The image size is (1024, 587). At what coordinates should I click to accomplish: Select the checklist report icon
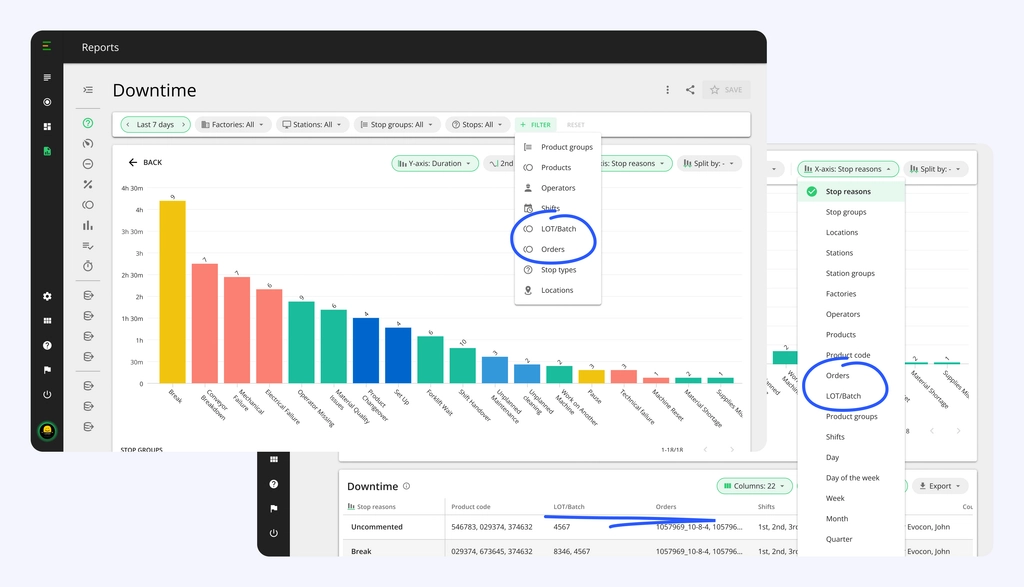(88, 246)
